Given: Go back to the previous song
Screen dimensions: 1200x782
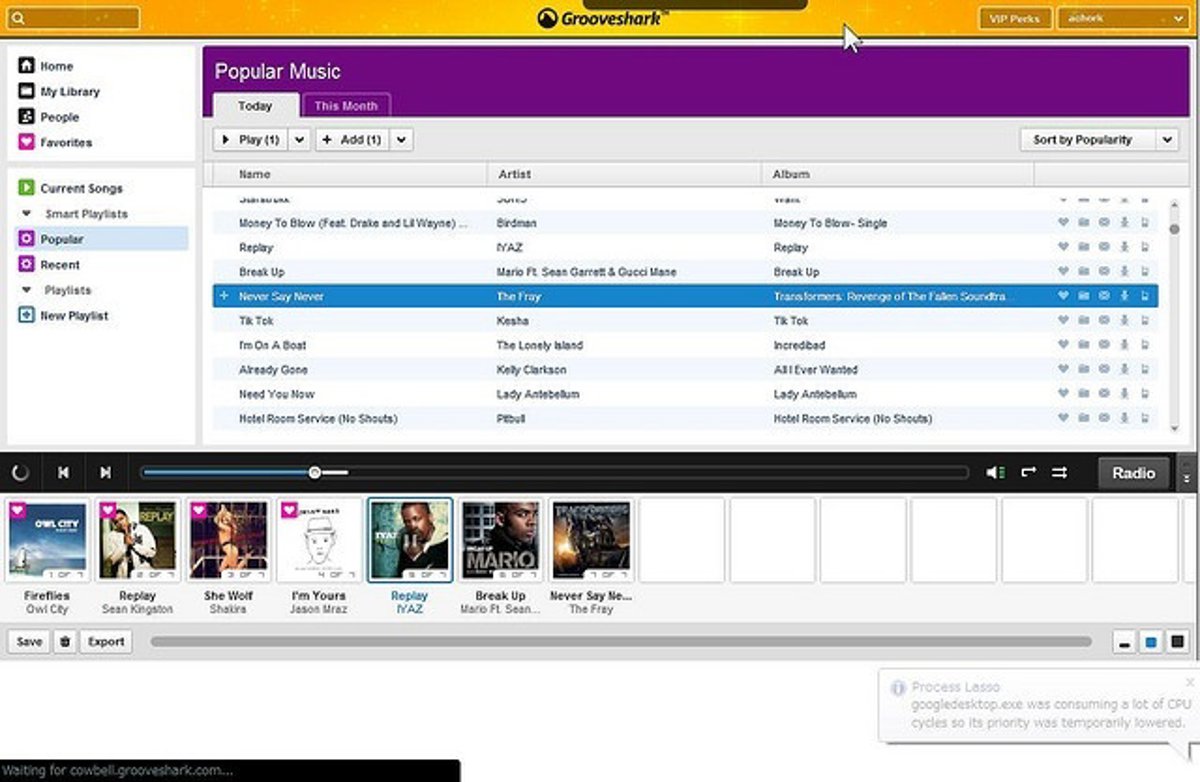Looking at the screenshot, I should tap(63, 473).
